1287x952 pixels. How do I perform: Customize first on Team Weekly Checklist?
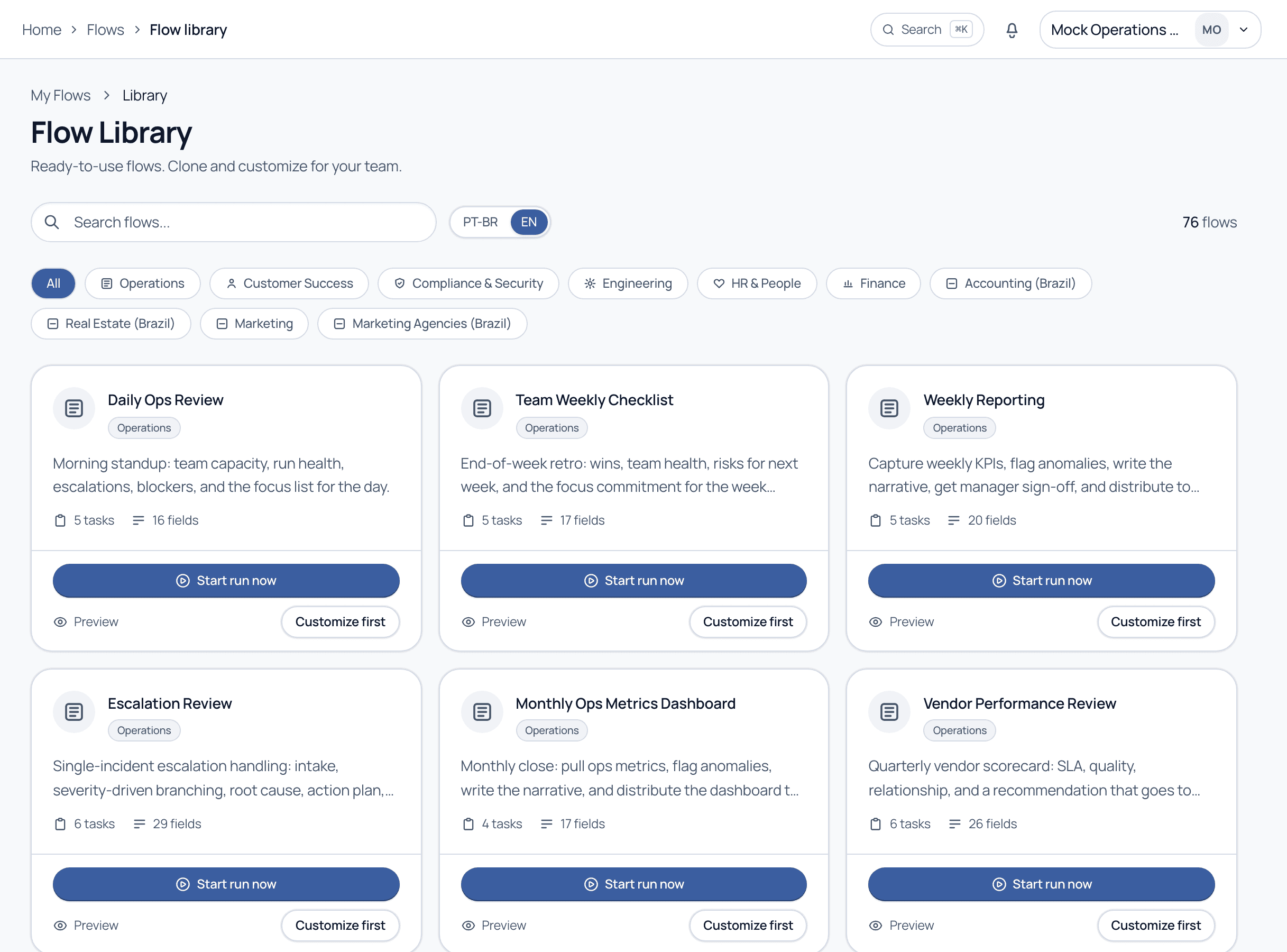pyautogui.click(x=748, y=622)
